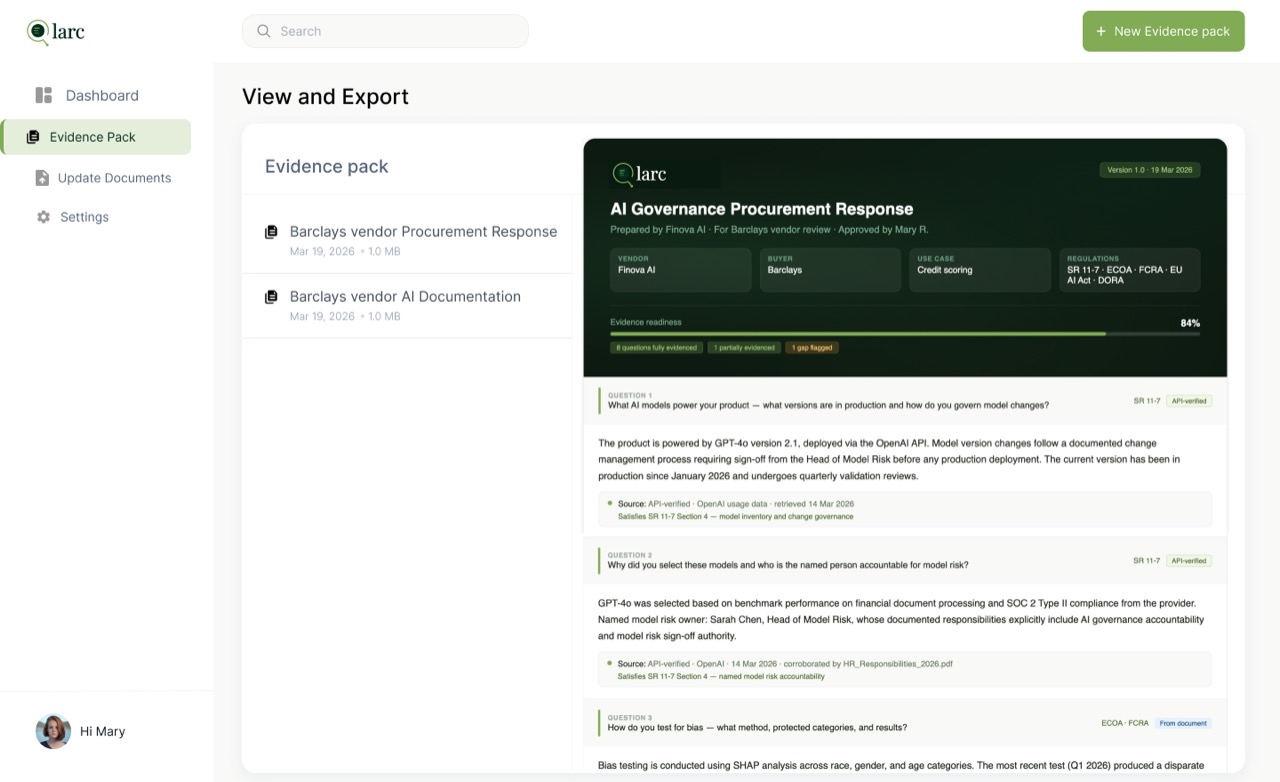
Task: Select Barclays vendor AI Documentation
Action: tap(407, 306)
